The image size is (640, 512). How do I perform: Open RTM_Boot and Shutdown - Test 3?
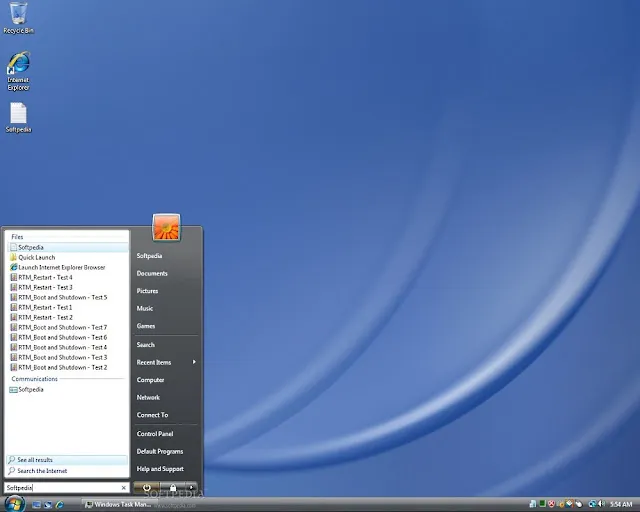(68, 357)
